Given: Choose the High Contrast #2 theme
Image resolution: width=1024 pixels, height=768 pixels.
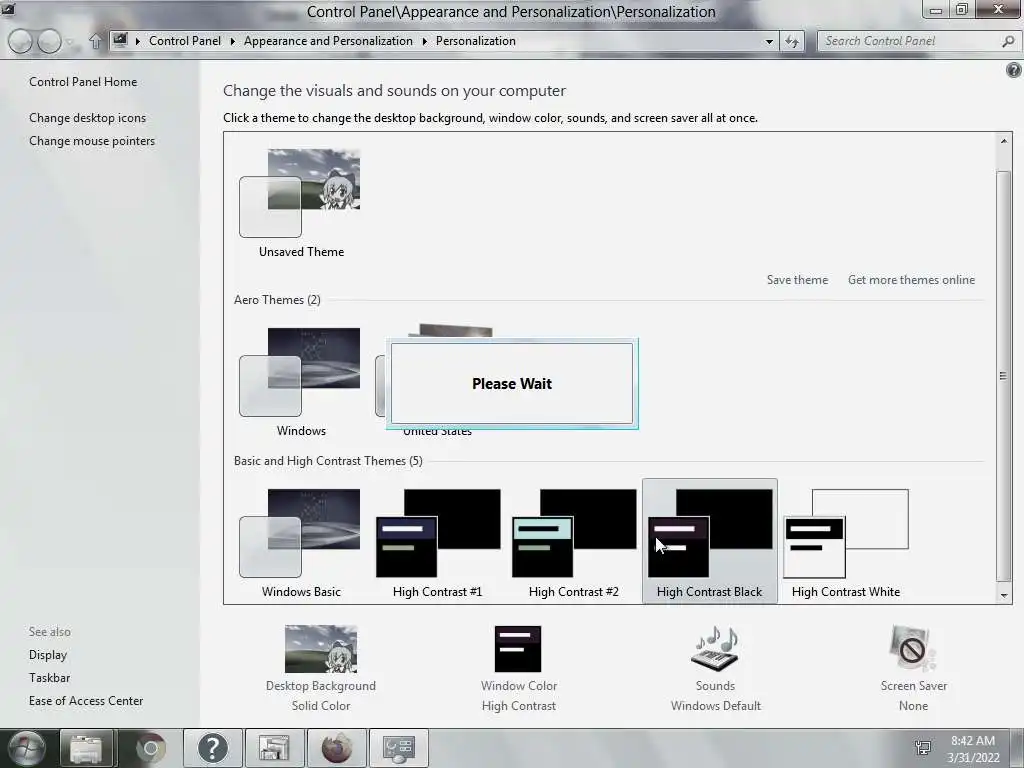Looking at the screenshot, I should pyautogui.click(x=573, y=543).
